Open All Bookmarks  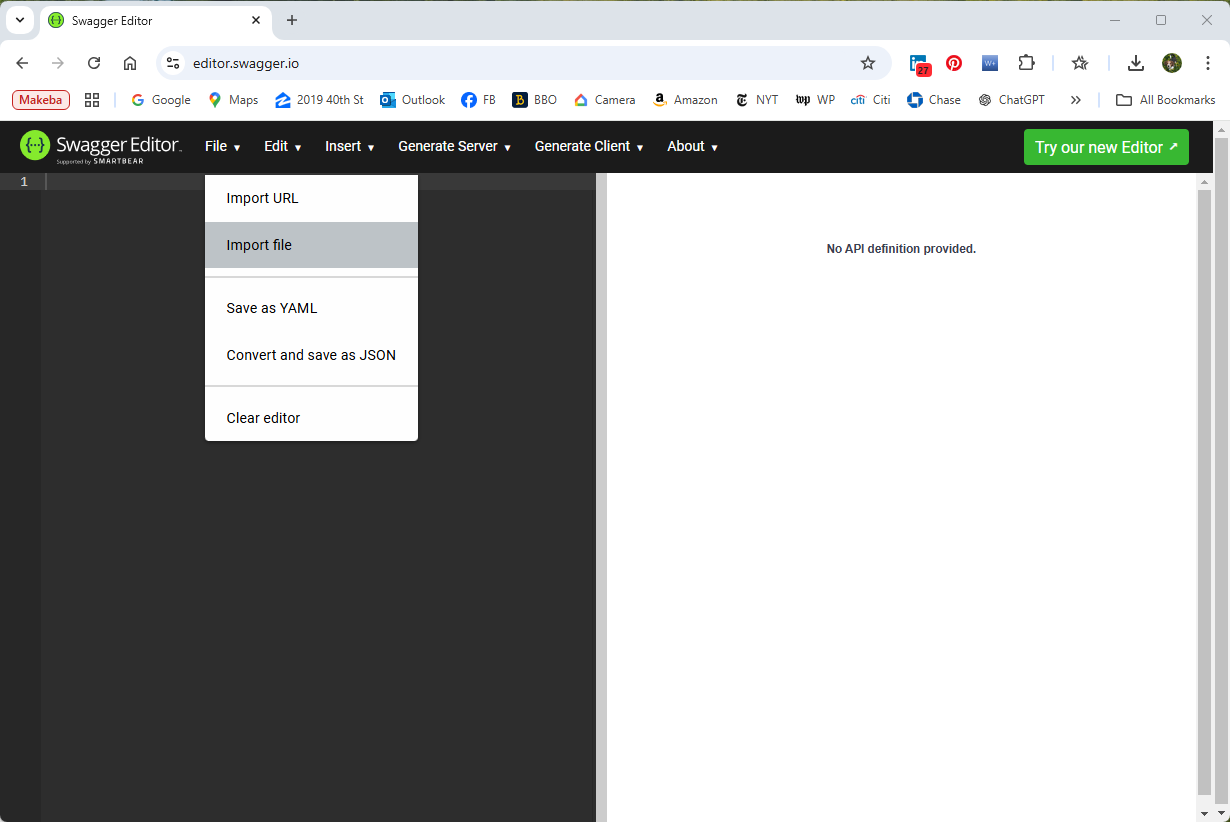(x=1165, y=99)
